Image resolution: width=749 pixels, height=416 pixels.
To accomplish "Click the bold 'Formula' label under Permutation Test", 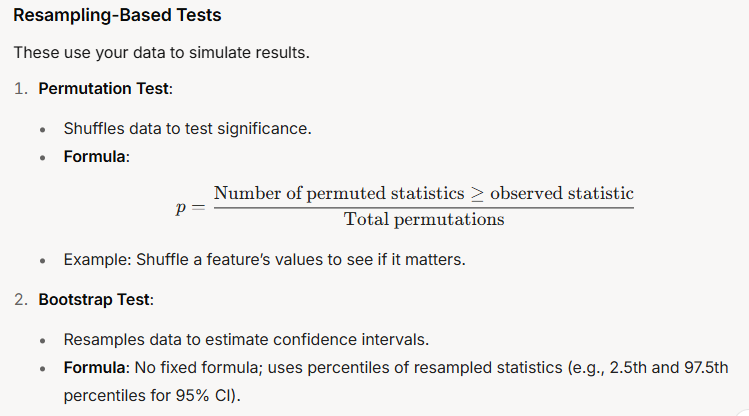I will pos(95,157).
